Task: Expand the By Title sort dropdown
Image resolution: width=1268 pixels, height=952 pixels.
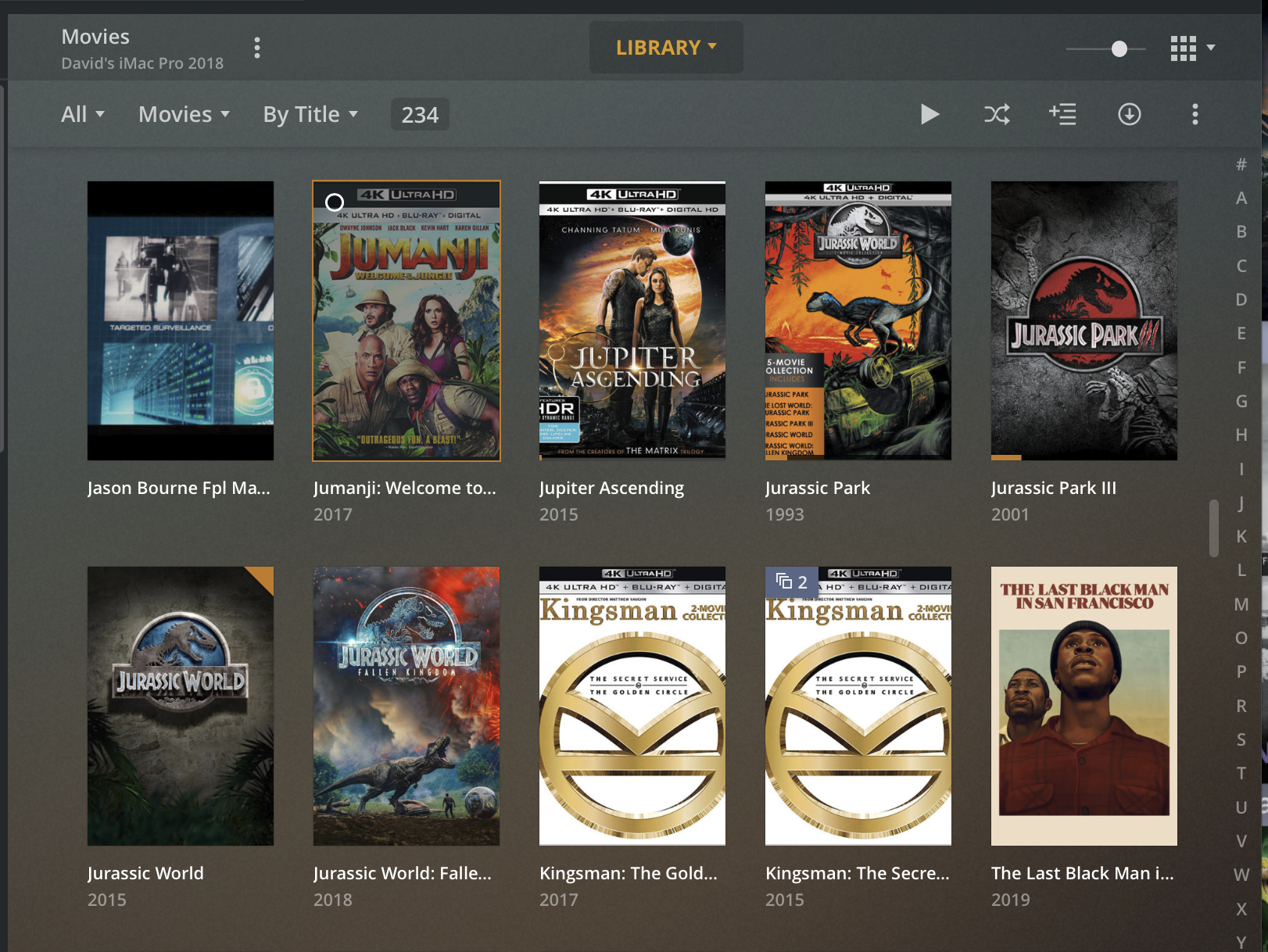Action: pos(310,114)
